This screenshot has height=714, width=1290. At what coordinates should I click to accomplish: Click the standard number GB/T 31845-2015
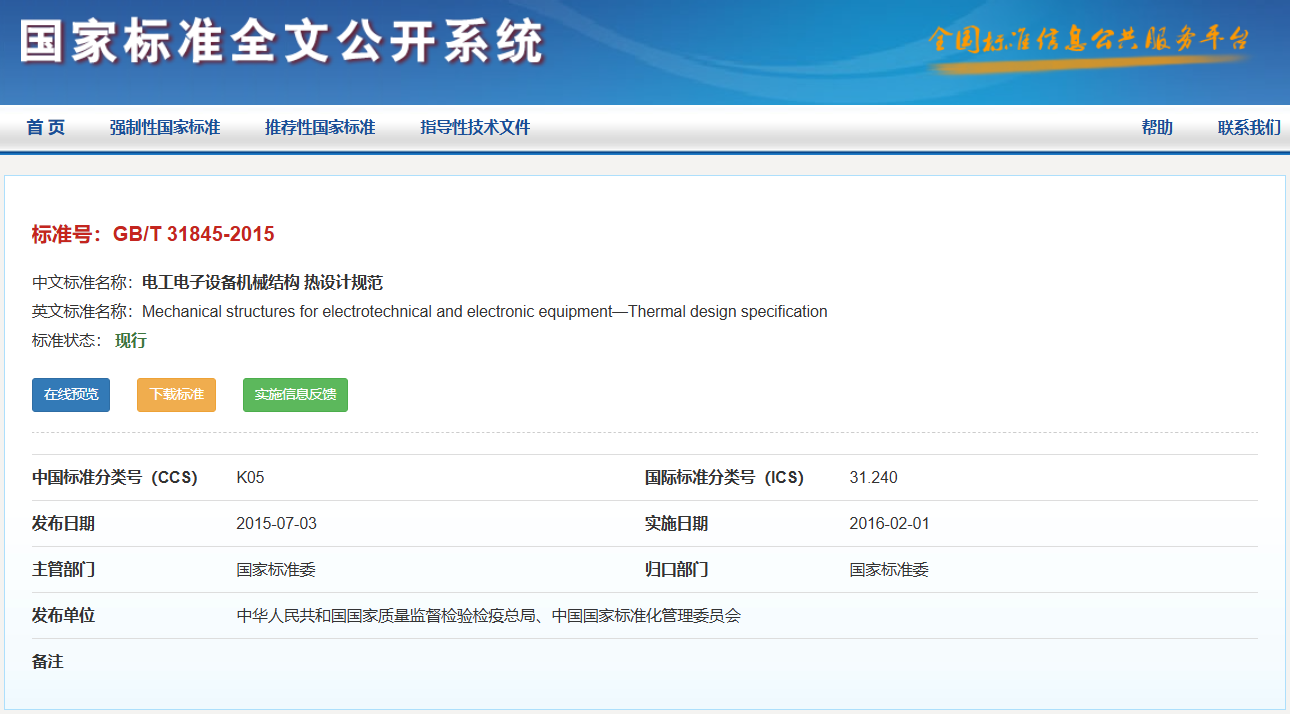[193, 234]
